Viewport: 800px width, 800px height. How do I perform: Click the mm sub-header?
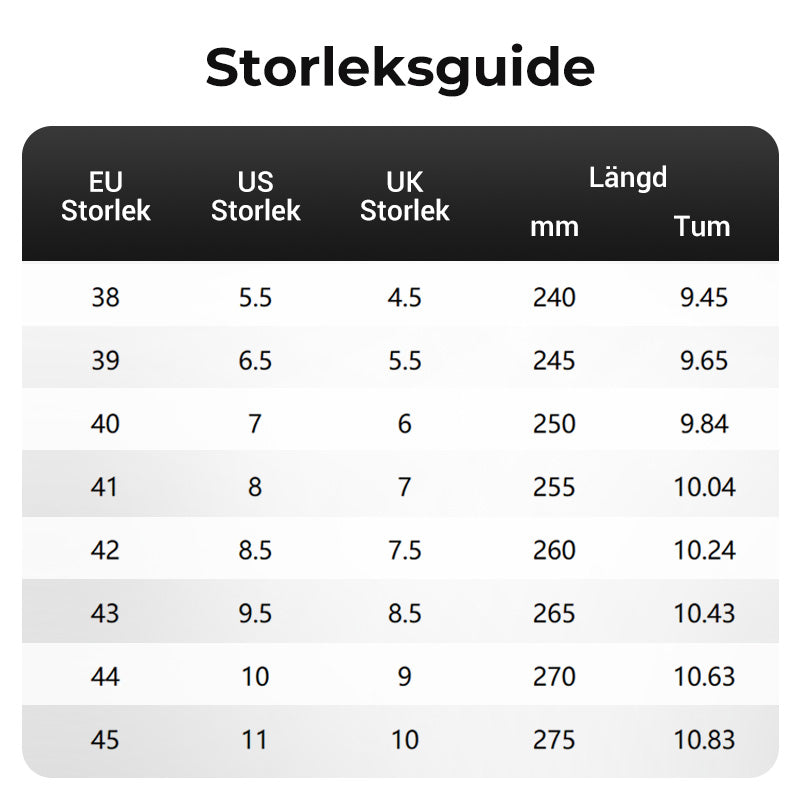554,227
